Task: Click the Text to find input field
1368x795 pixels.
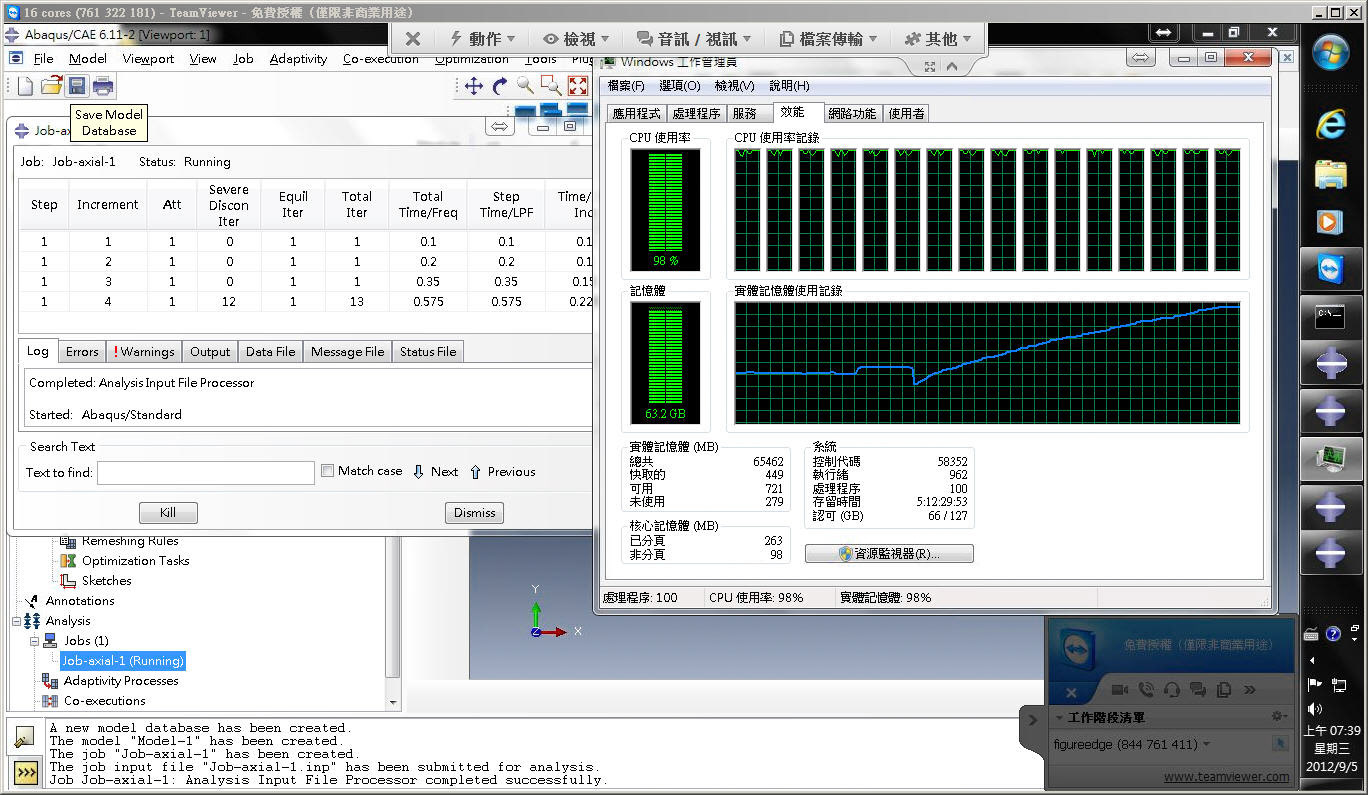Action: (205, 472)
